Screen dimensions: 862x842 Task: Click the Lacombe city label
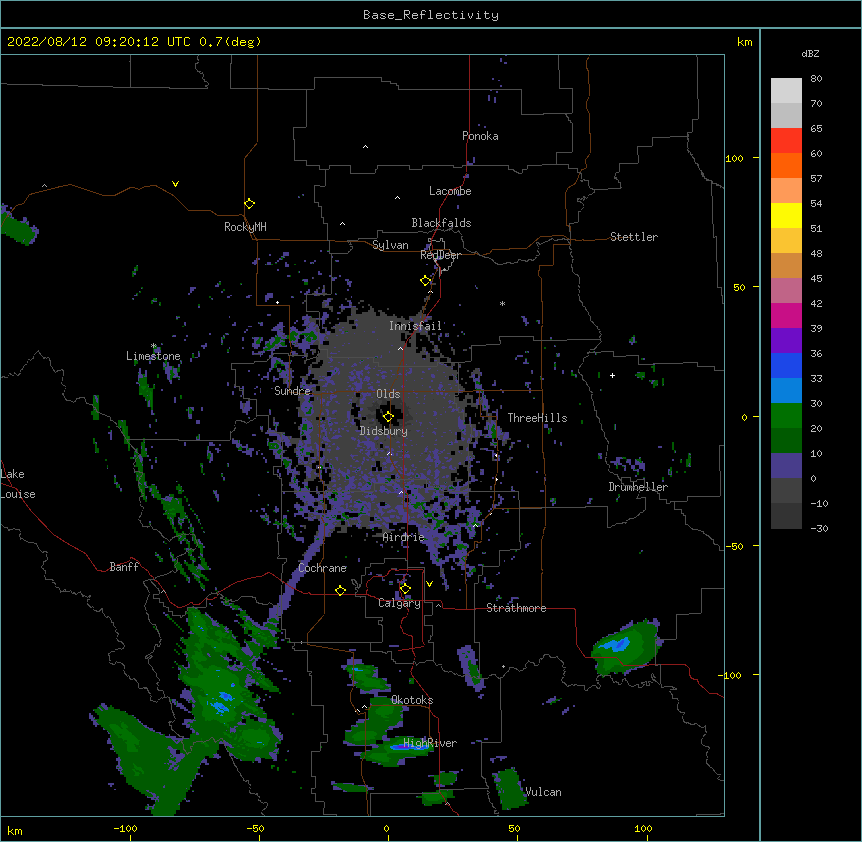[x=450, y=191]
